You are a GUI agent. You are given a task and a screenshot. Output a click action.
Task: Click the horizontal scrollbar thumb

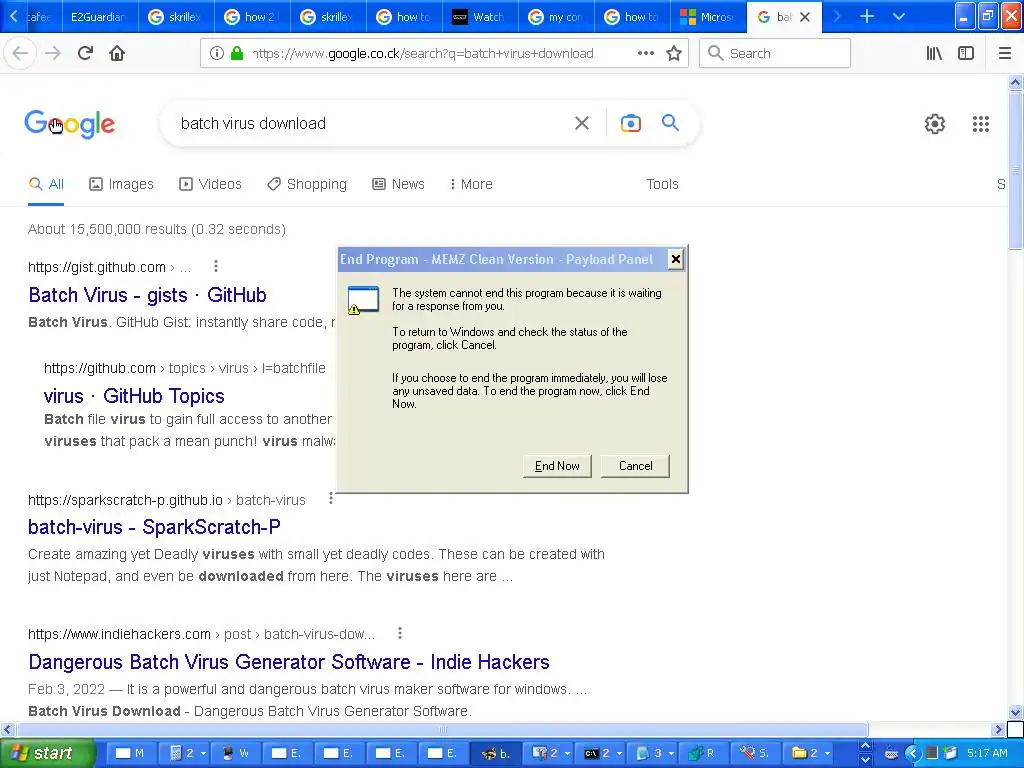tap(442, 729)
